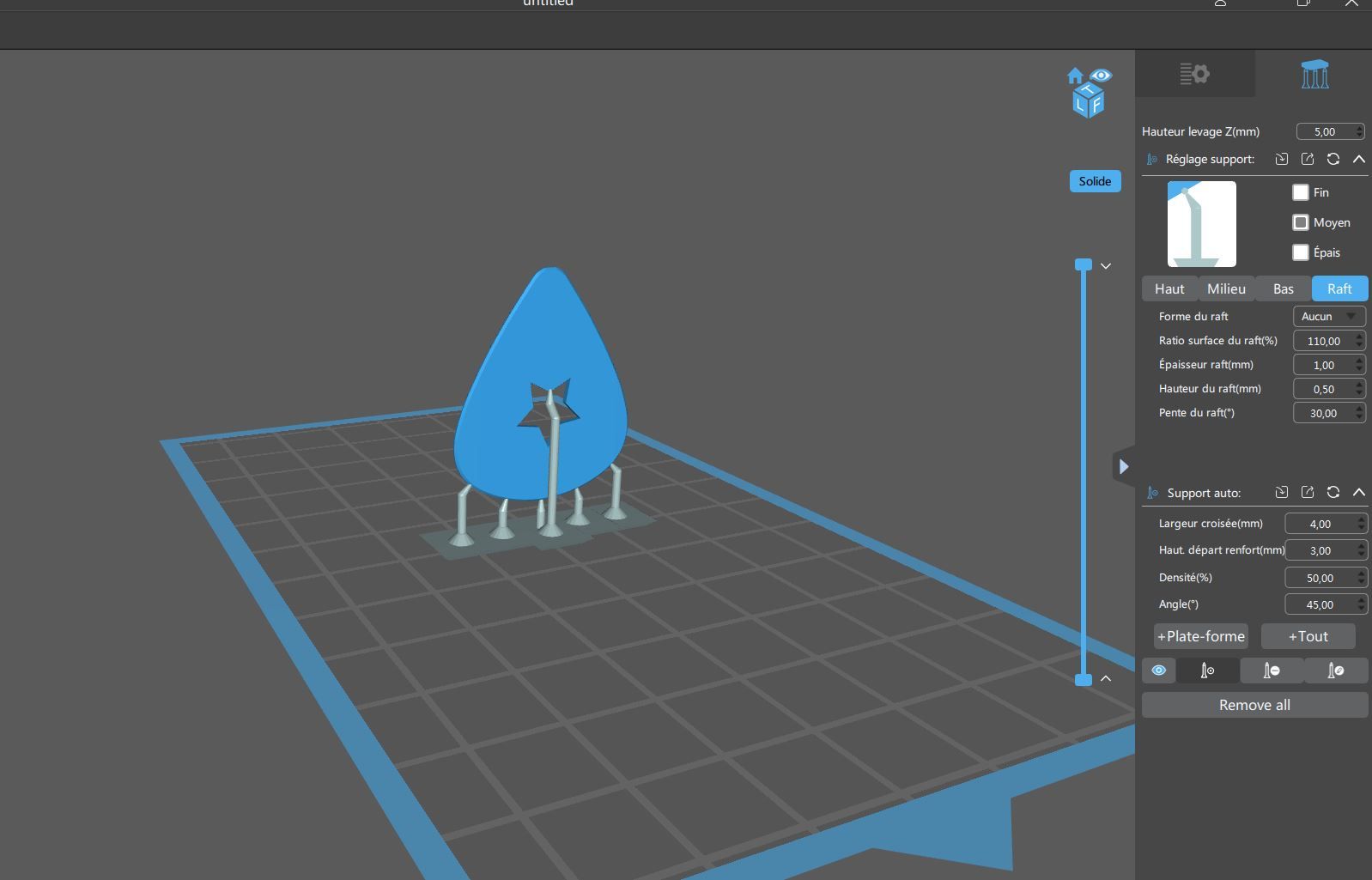Switch to the support tab icon
This screenshot has width=1372, height=880.
click(1314, 74)
